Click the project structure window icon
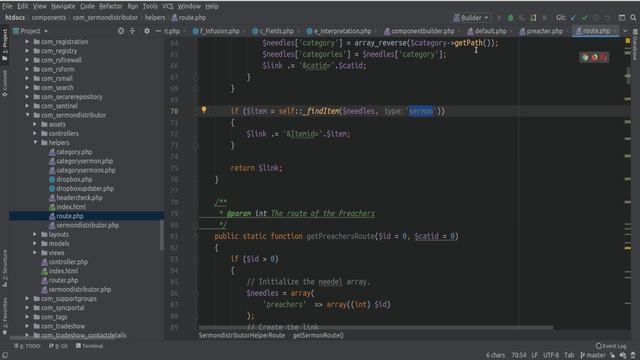This screenshot has width=640, height=360. pyautogui.click(x=622, y=18)
